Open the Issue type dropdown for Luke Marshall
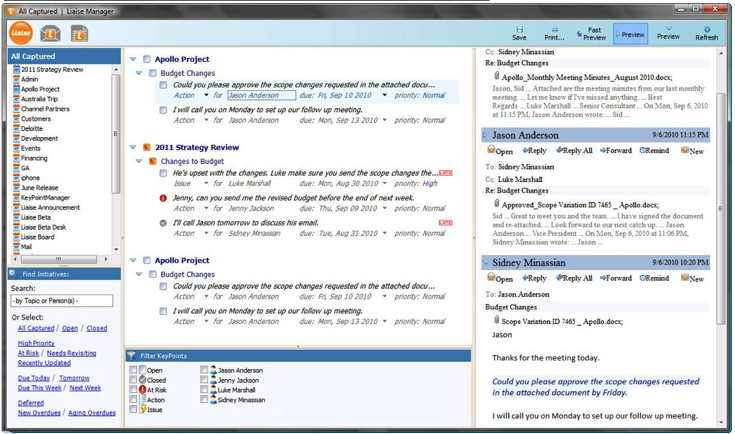735x434 pixels. [207, 184]
